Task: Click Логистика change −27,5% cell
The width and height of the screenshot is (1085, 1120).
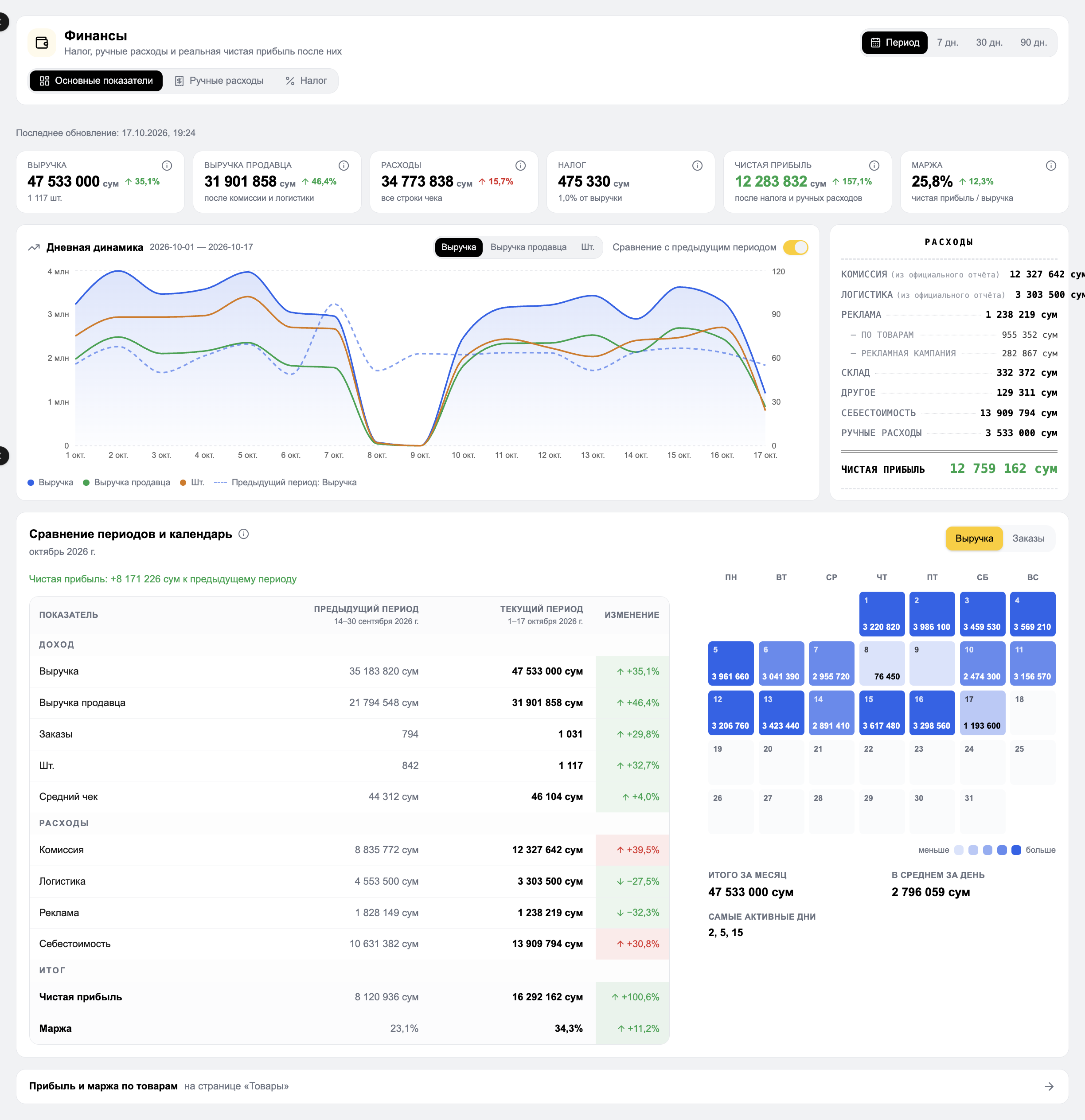Action: coord(632,882)
